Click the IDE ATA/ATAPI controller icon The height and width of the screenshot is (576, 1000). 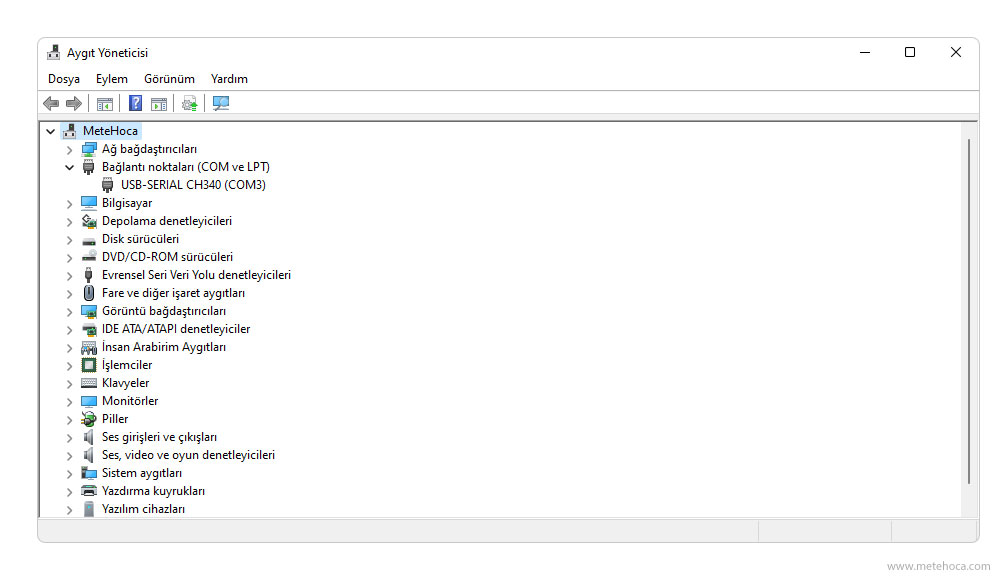pyautogui.click(x=89, y=329)
